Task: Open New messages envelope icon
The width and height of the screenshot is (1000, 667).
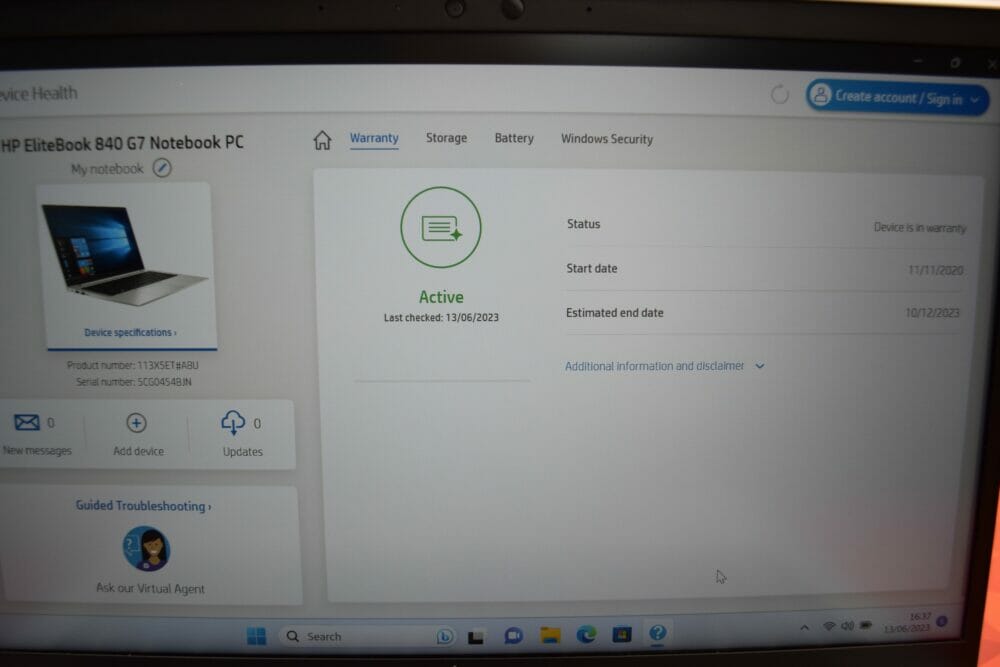Action: tap(27, 422)
